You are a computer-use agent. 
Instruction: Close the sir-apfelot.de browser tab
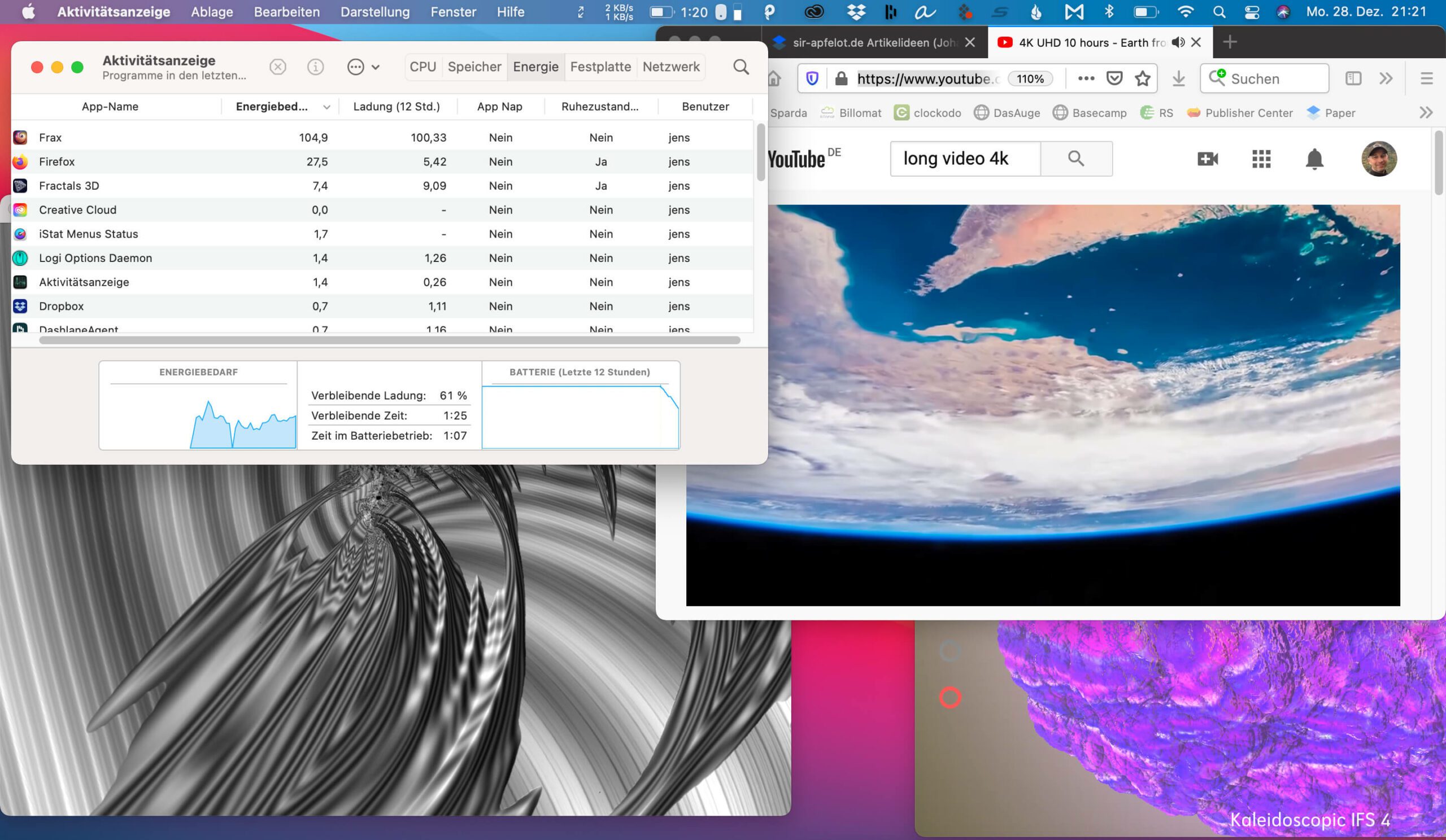(x=970, y=42)
